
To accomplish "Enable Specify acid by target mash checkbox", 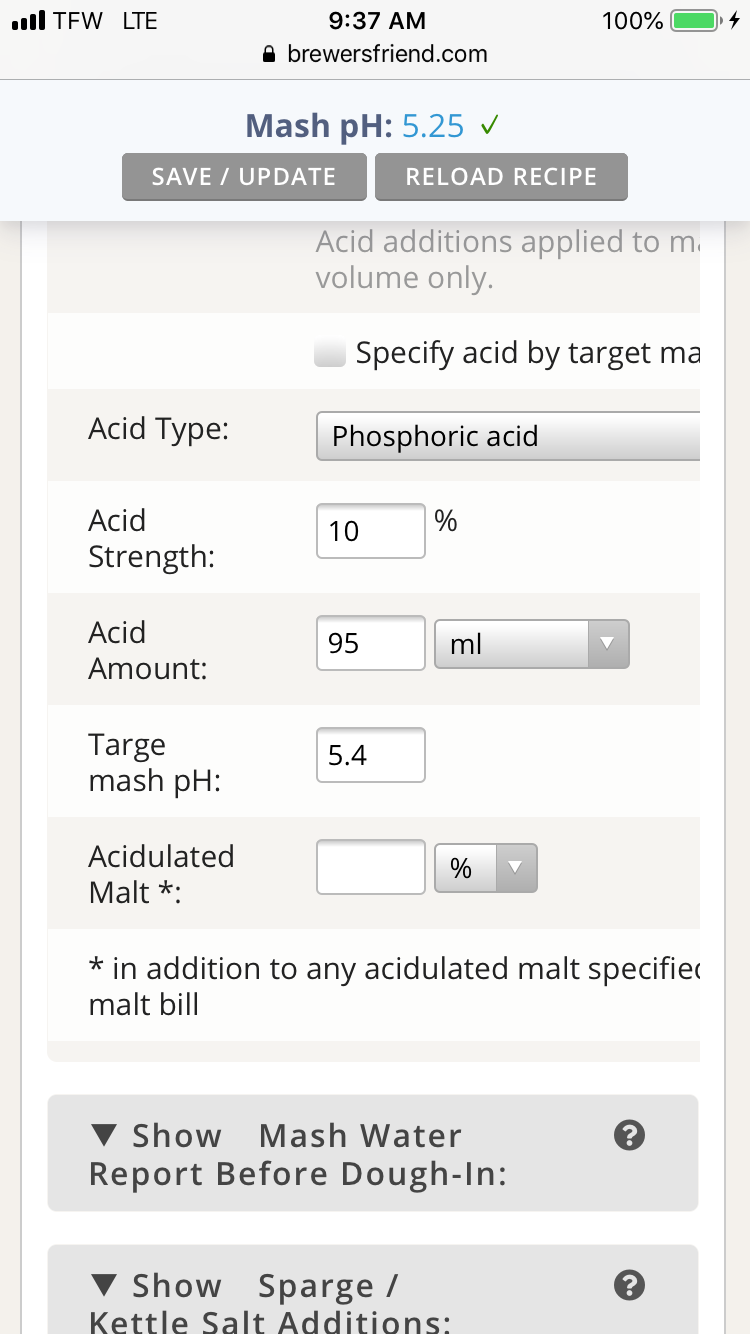I will 330,353.
